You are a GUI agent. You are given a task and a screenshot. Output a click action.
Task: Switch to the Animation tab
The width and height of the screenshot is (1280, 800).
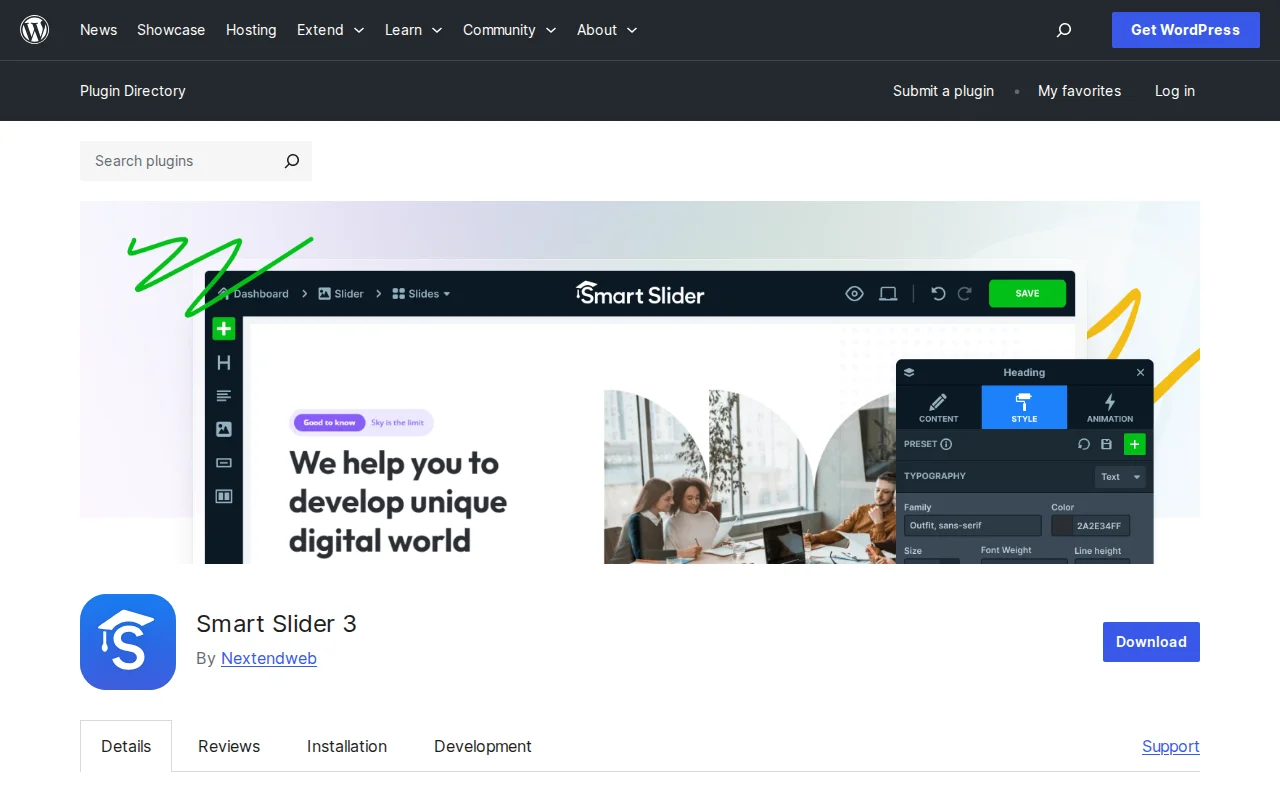click(x=1109, y=406)
